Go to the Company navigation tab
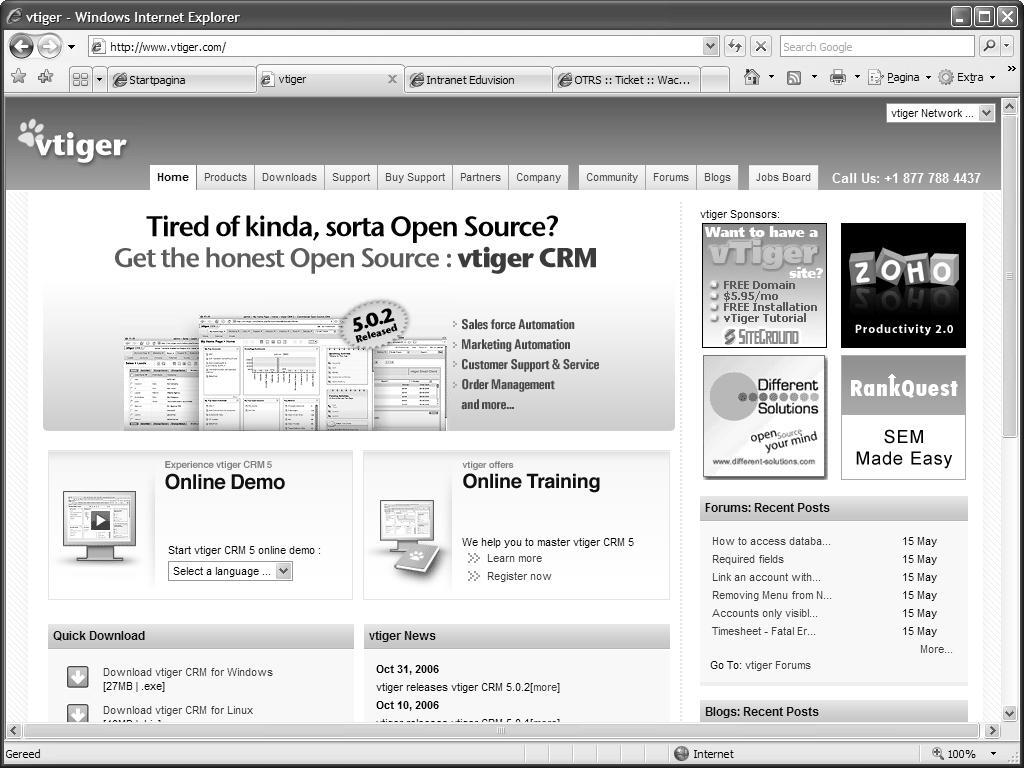The image size is (1024, 768). (x=538, y=177)
